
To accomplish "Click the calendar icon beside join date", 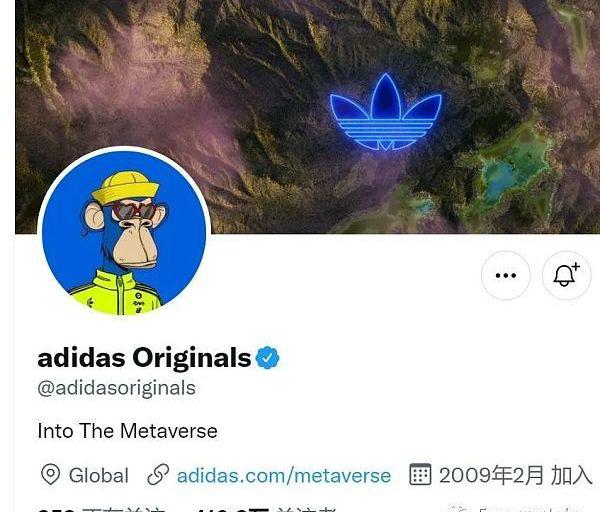I will 420,474.
